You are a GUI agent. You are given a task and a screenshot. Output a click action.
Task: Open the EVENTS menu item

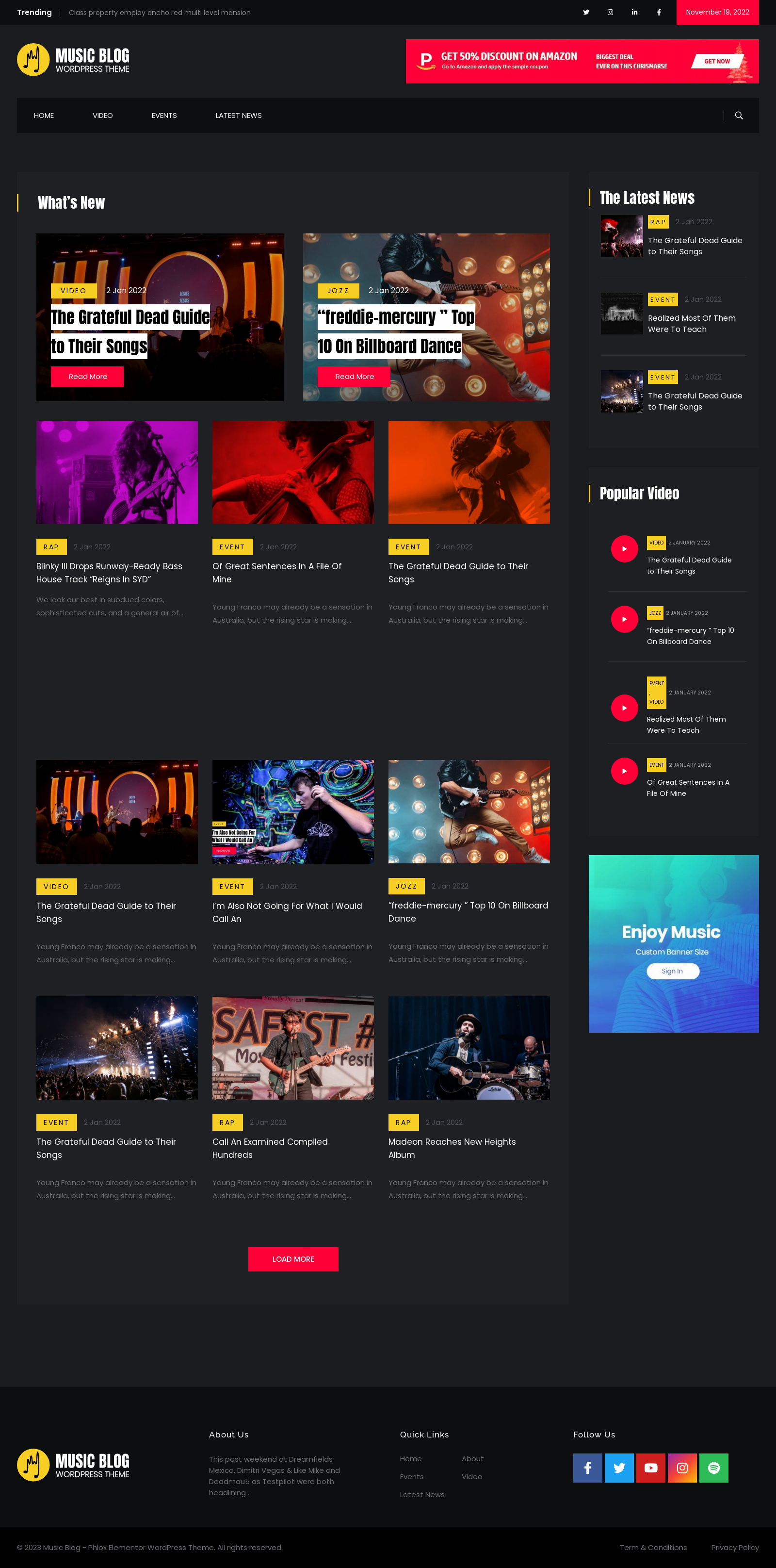164,116
